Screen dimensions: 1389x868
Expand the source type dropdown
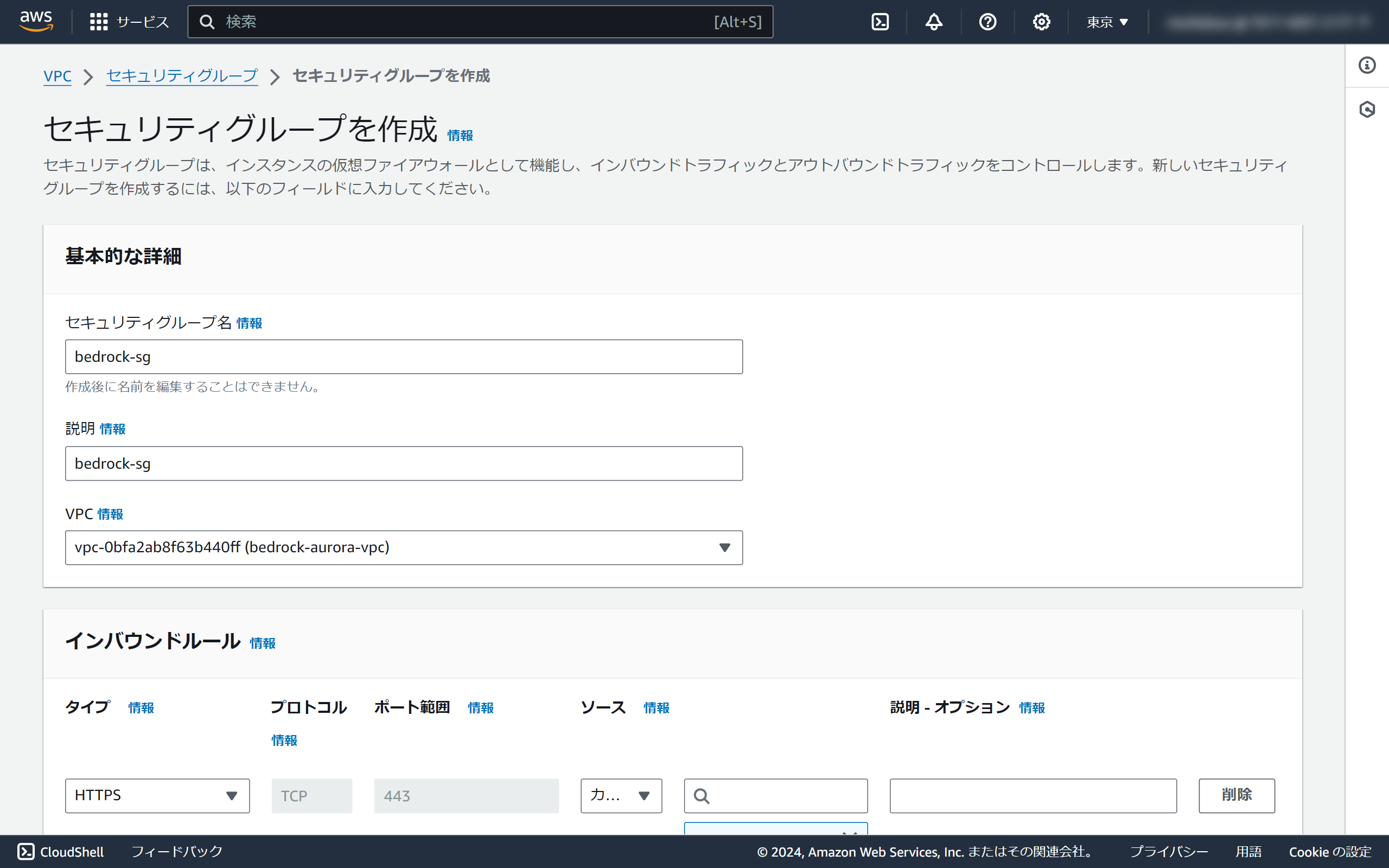[x=621, y=795]
